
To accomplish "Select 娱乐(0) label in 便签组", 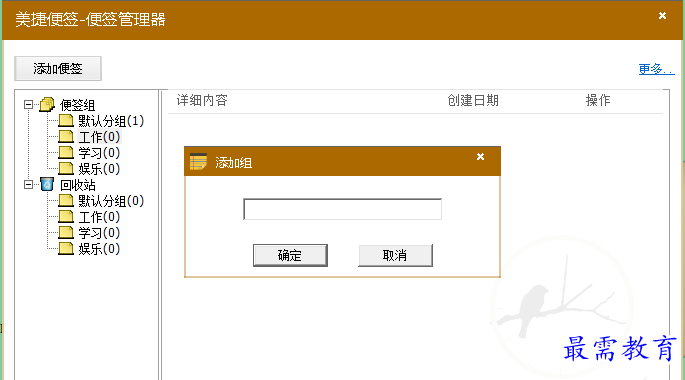I will pos(99,169).
